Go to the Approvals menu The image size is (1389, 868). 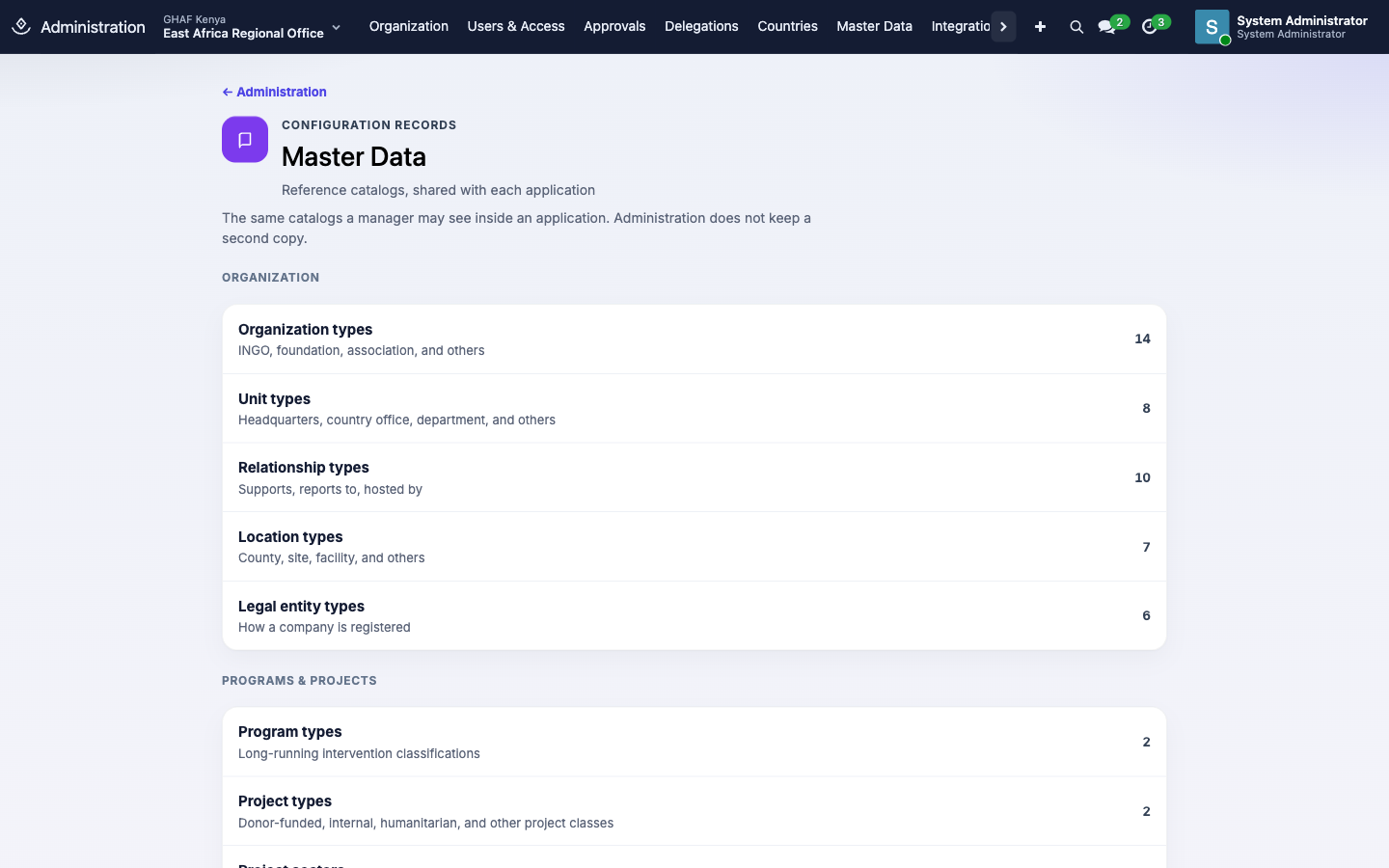click(614, 27)
